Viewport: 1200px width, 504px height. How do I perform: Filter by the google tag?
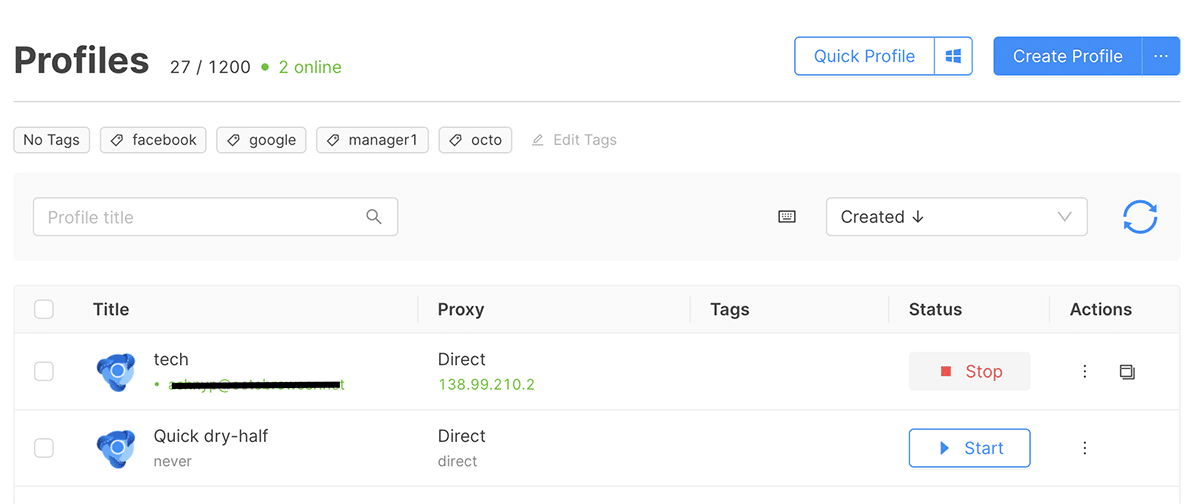pyautogui.click(x=261, y=140)
